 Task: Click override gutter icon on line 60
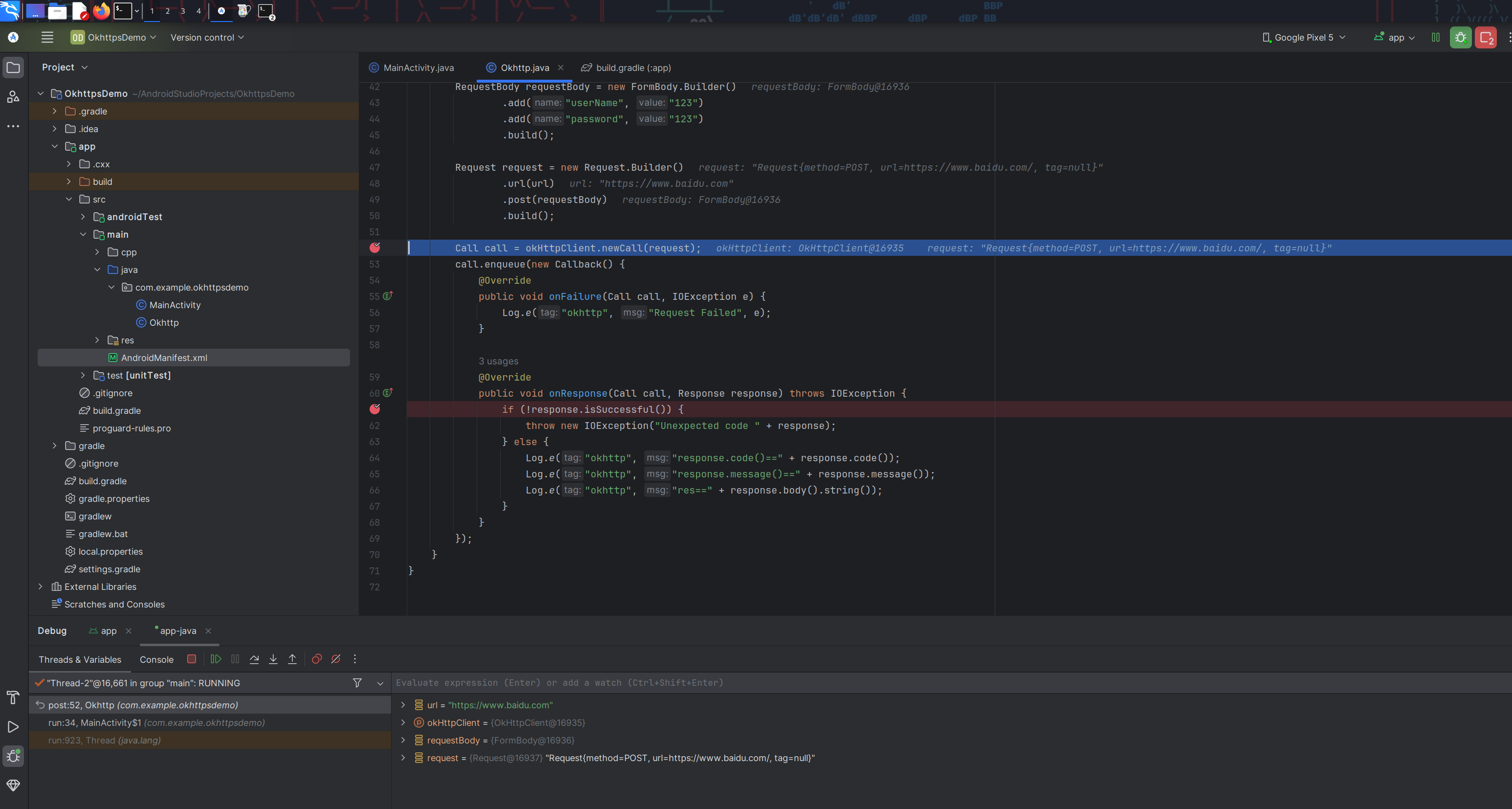387,393
